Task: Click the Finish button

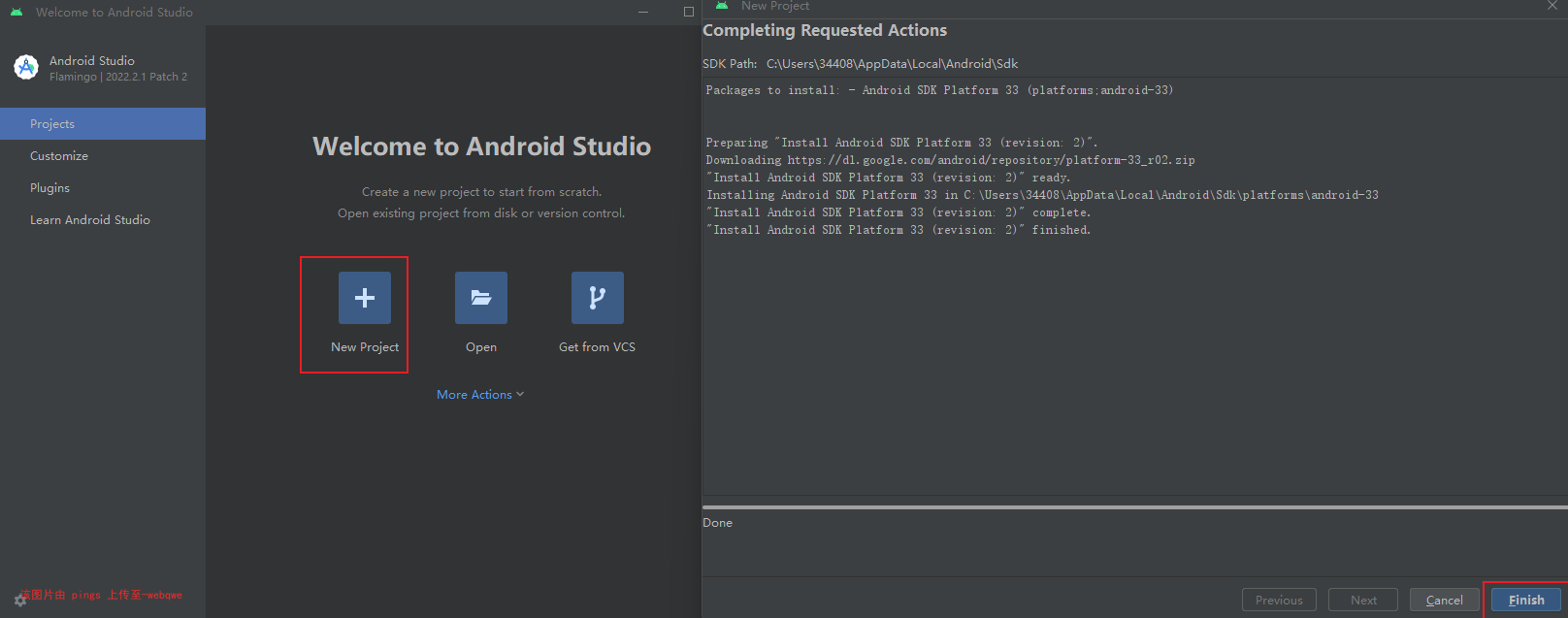Action: (1526, 600)
